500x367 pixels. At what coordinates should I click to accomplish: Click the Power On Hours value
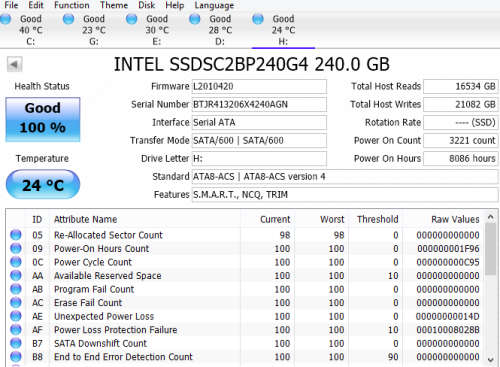pyautogui.click(x=461, y=158)
